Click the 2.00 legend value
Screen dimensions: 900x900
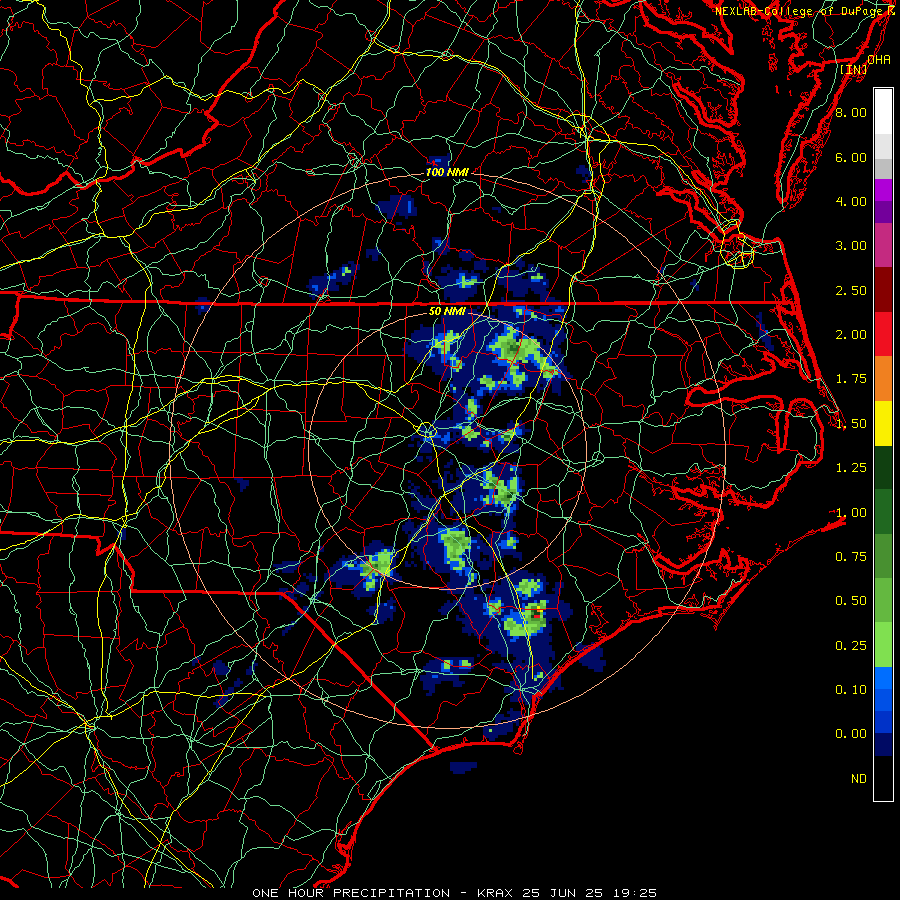[x=851, y=335]
